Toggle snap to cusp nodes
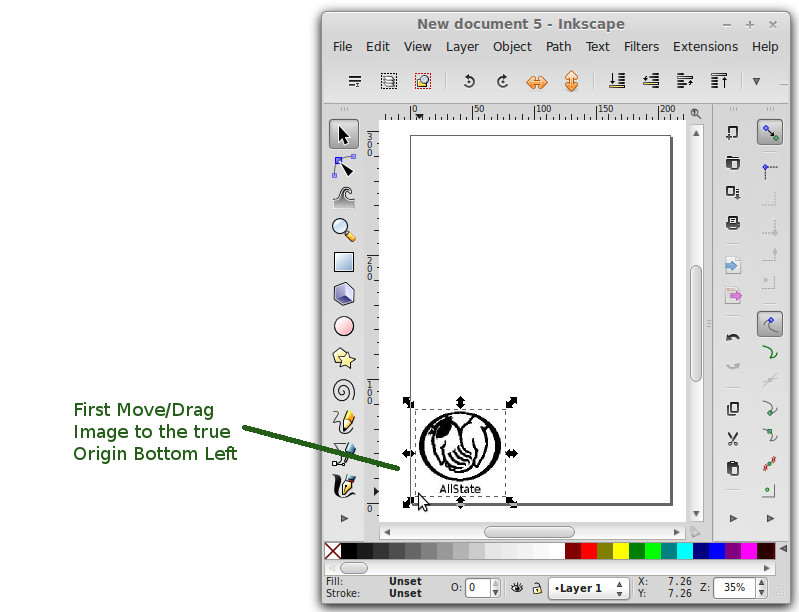This screenshot has width=799, height=612. point(770,409)
